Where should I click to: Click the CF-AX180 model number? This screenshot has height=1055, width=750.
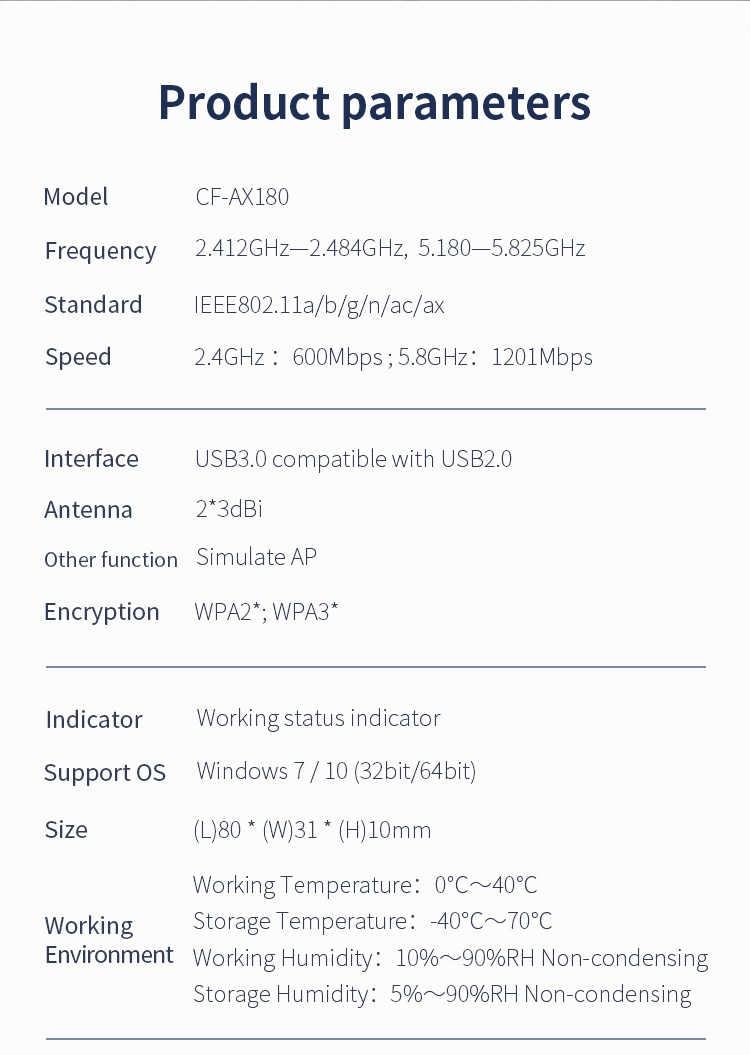pyautogui.click(x=242, y=197)
